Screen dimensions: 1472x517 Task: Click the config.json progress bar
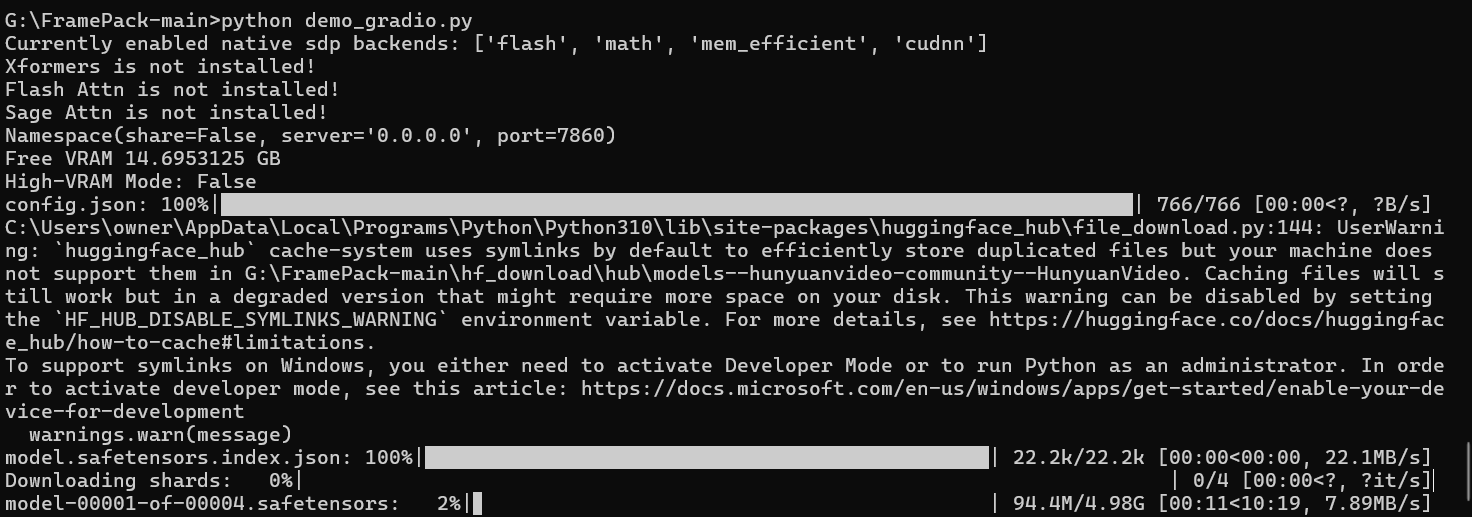(677, 205)
